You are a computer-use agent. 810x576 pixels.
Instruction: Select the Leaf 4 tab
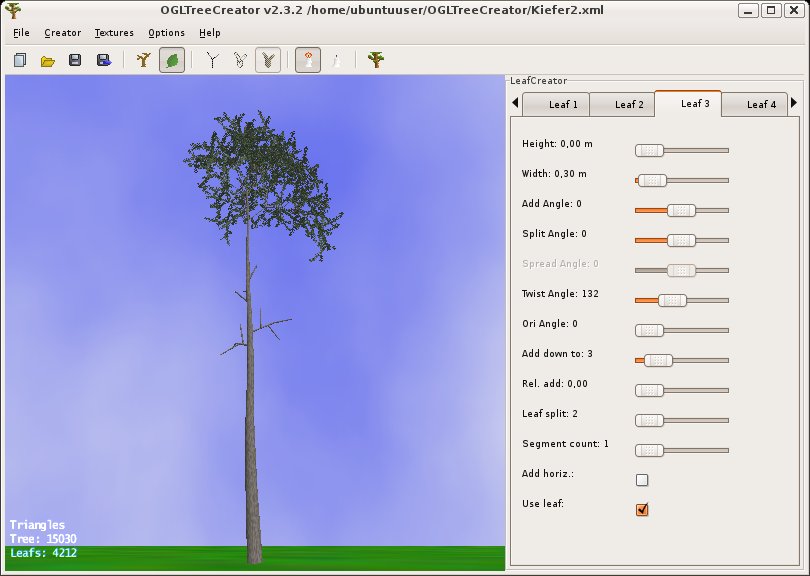760,104
